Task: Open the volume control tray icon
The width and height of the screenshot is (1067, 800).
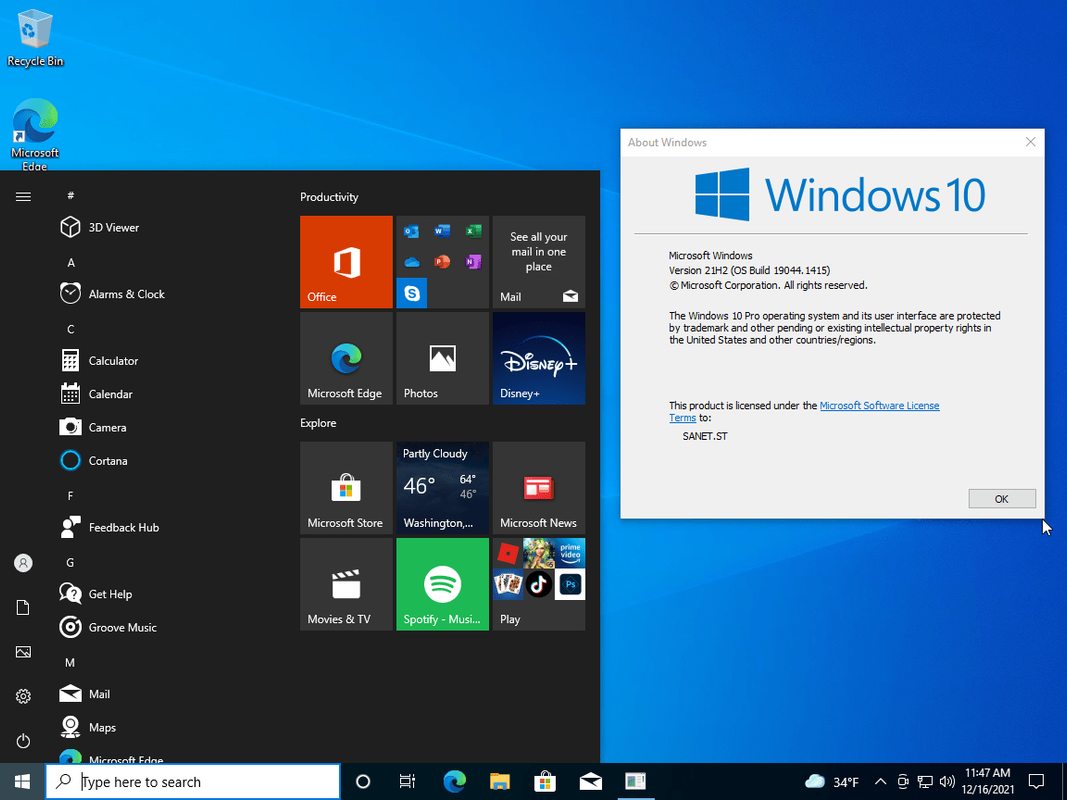Action: (947, 782)
